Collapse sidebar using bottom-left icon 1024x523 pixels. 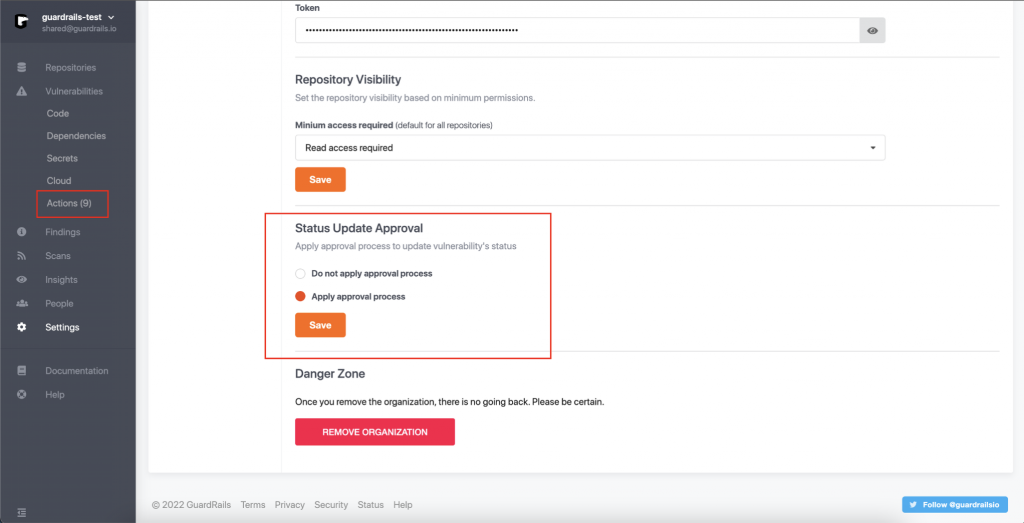(22, 512)
